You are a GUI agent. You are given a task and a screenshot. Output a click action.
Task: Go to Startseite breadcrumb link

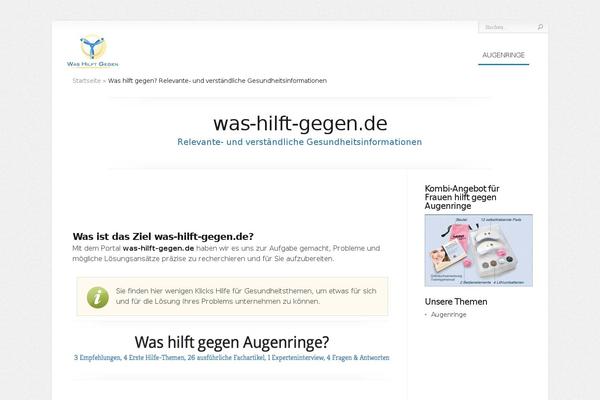coord(86,81)
